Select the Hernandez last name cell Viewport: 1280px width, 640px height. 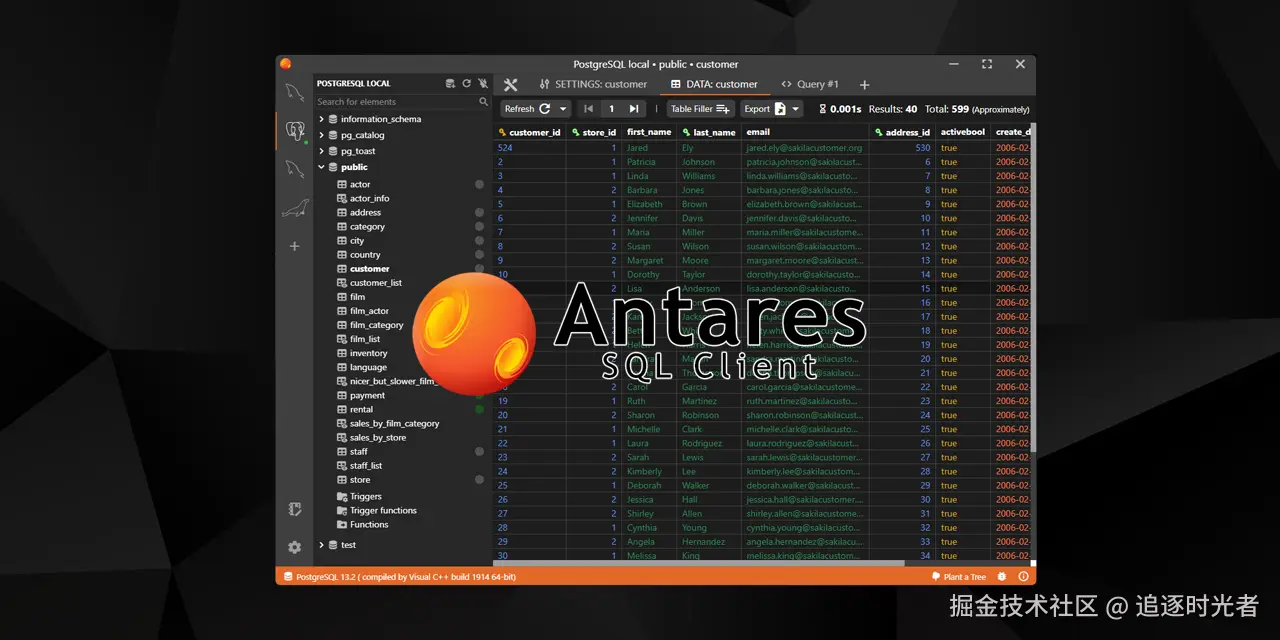pyautogui.click(x=709, y=542)
